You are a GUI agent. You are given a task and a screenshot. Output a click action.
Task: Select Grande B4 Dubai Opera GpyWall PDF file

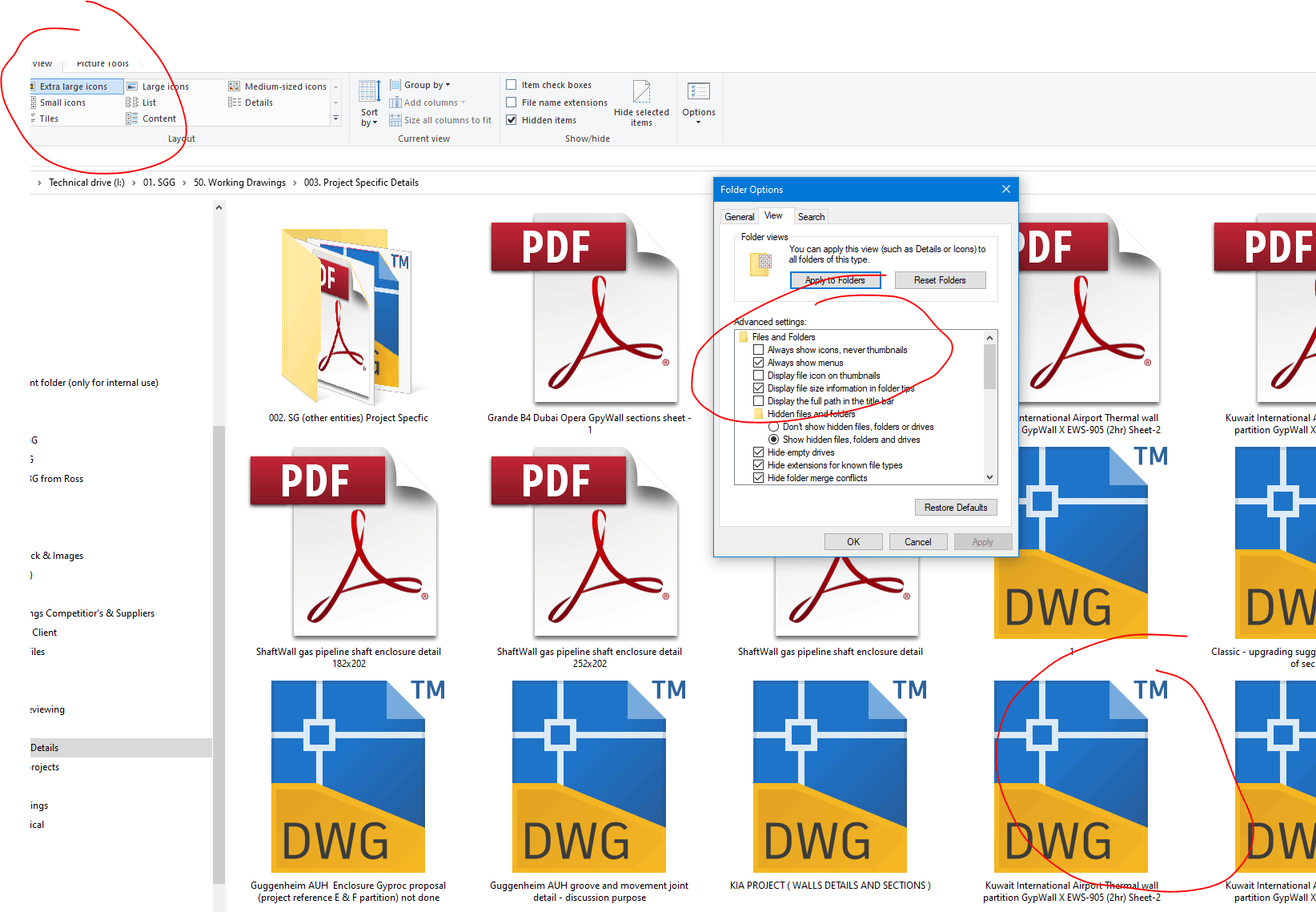click(589, 325)
